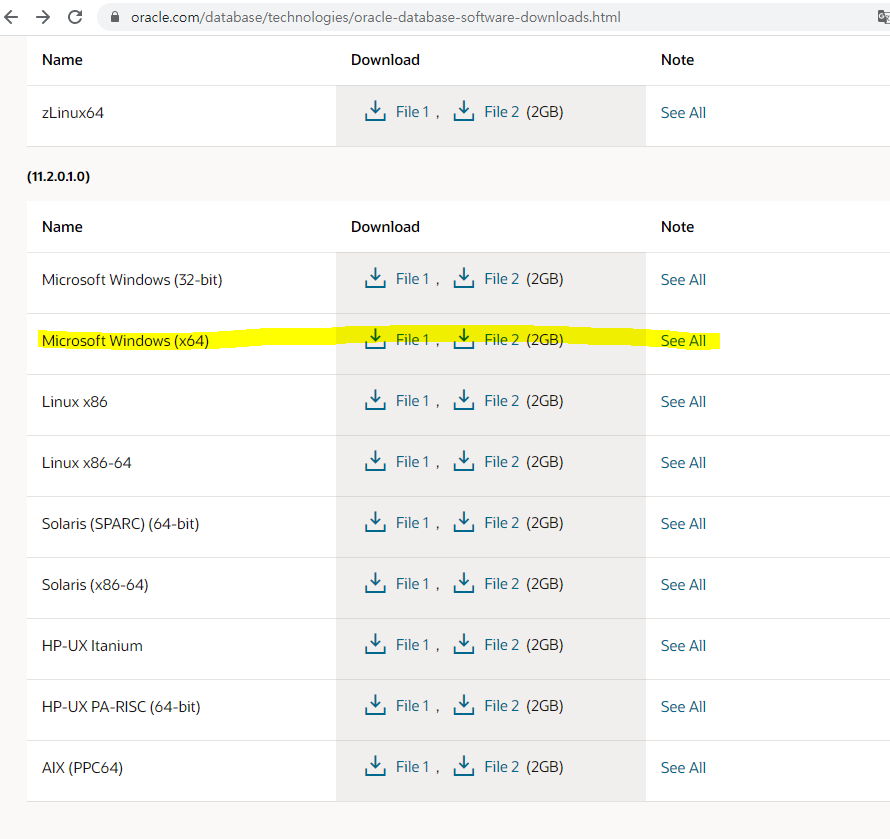Click File 1 text link for Windows (x64)
The image size is (890, 839).
coord(412,339)
